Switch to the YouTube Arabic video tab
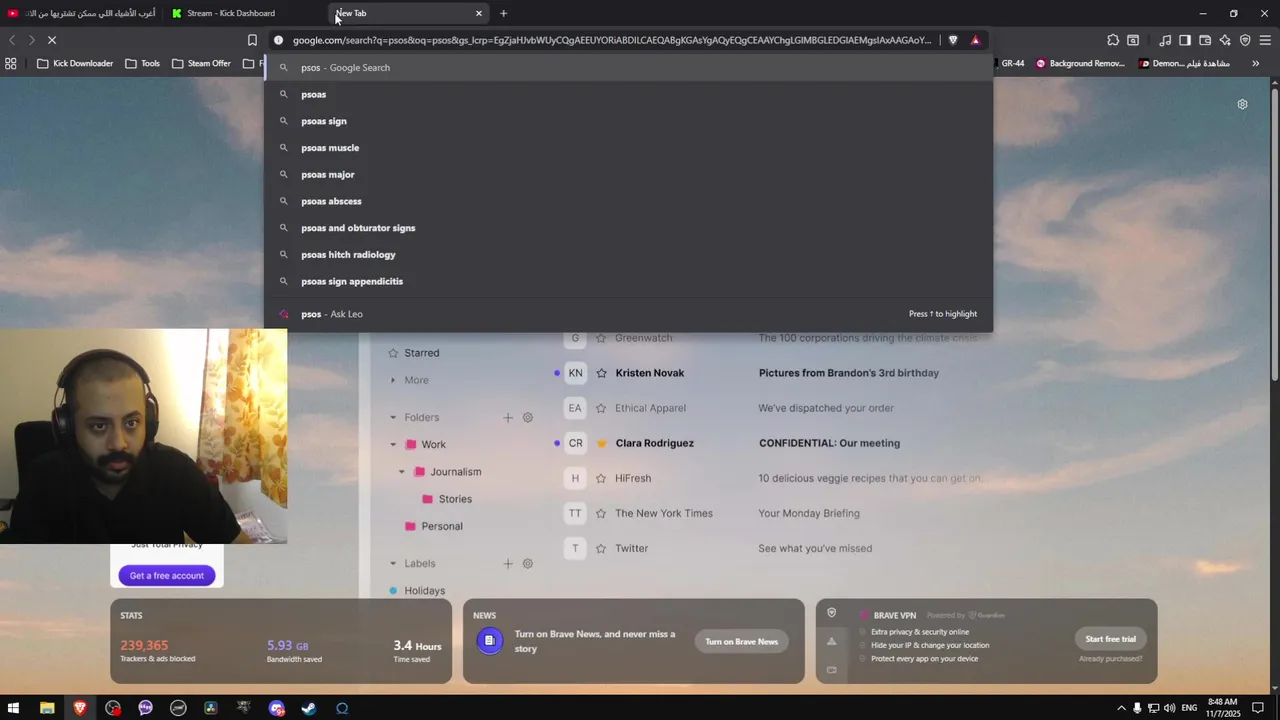The image size is (1280, 720). [x=81, y=13]
